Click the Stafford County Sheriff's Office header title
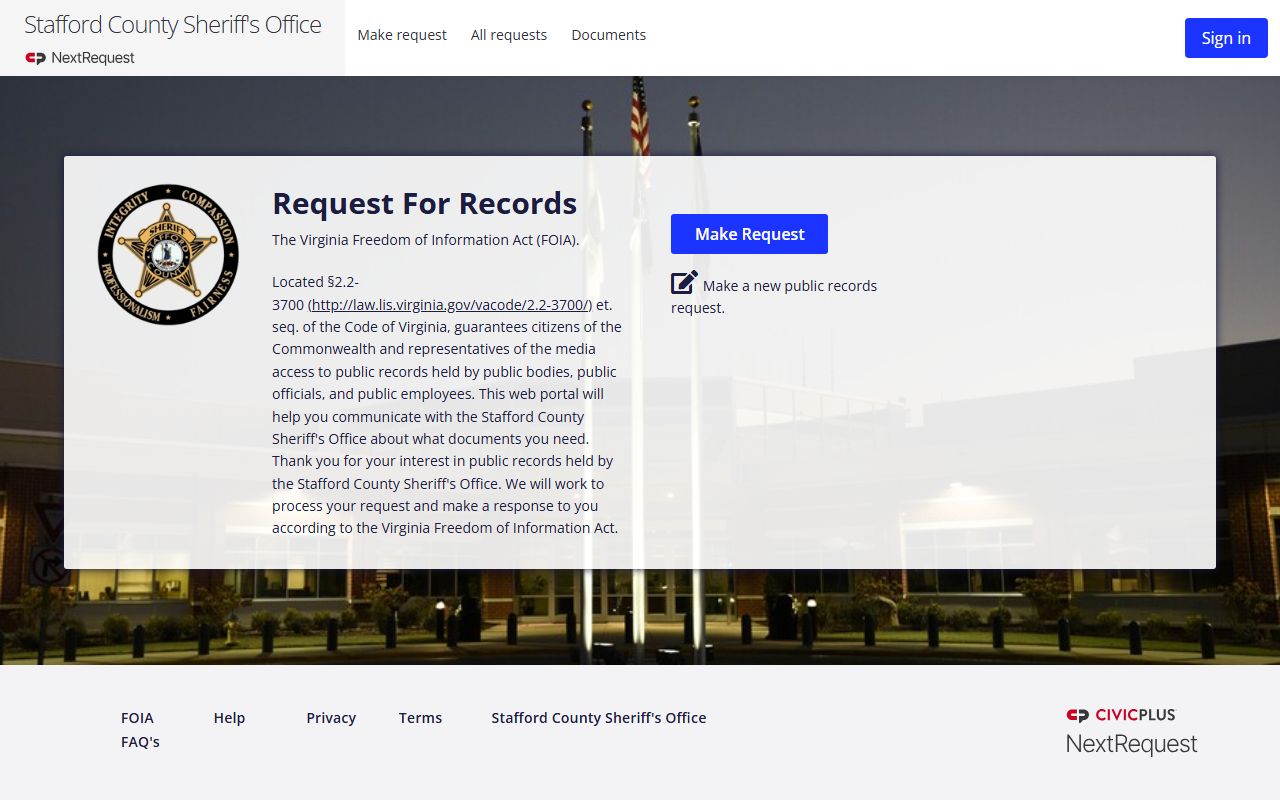The image size is (1280, 800). [x=173, y=25]
